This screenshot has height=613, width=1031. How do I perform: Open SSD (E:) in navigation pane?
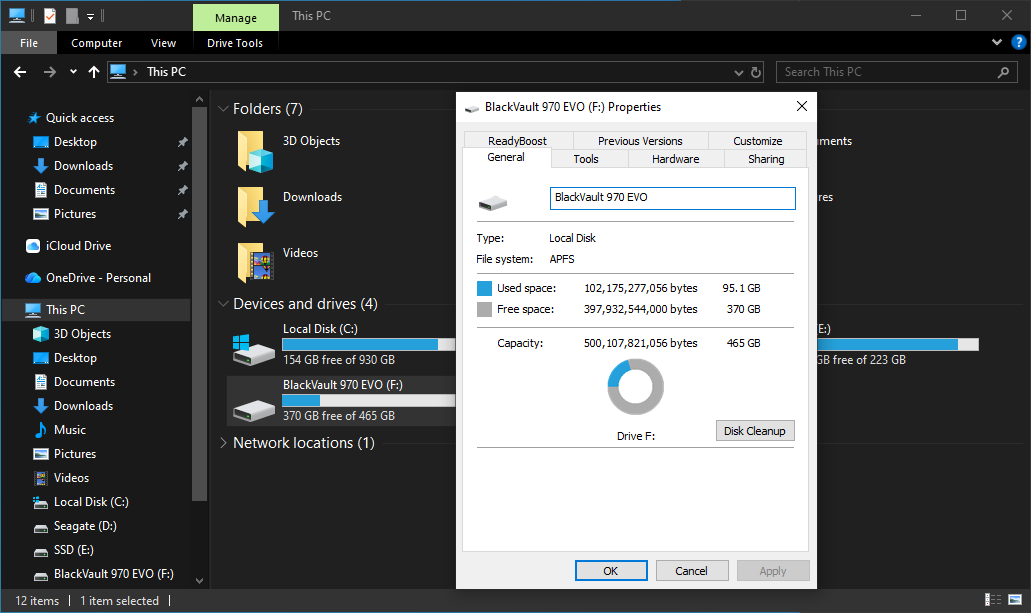73,550
